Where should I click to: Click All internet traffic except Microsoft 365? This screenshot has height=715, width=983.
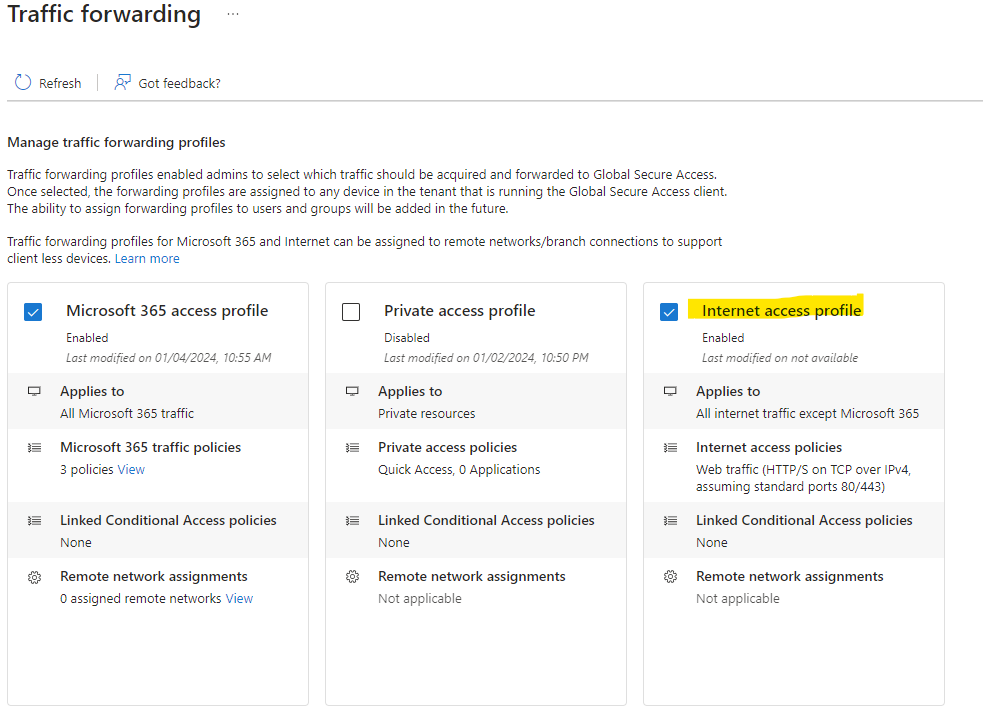[807, 414]
